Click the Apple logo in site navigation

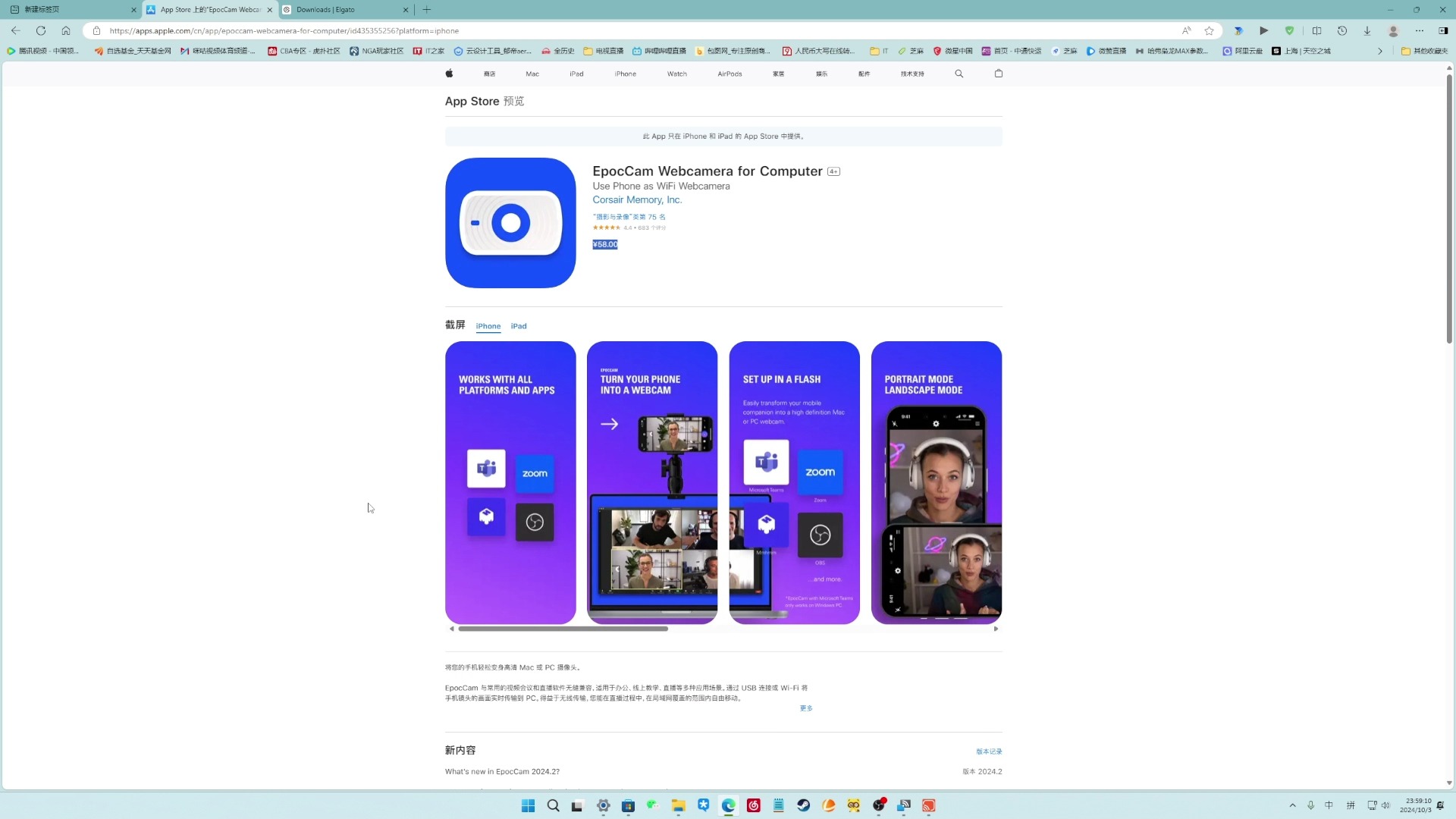tap(449, 74)
